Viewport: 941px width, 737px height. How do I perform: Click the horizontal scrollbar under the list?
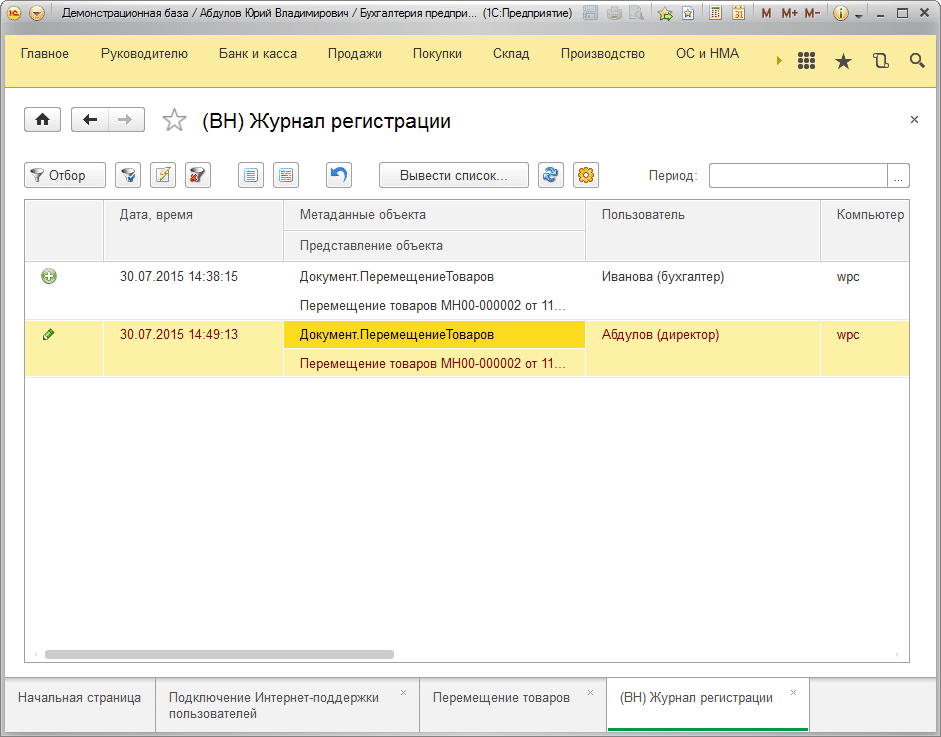pyautogui.click(x=219, y=655)
